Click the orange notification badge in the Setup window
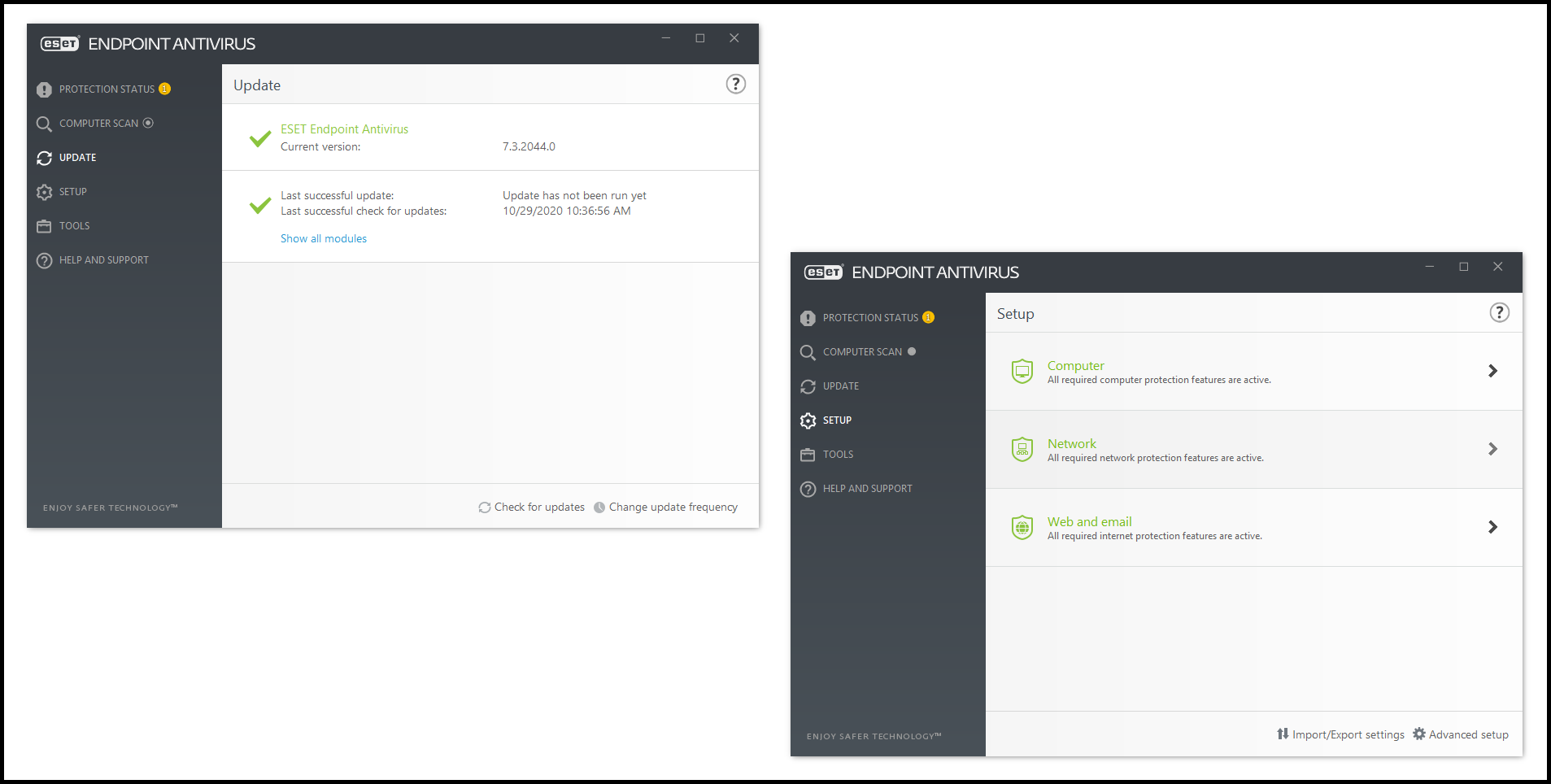 (x=928, y=317)
